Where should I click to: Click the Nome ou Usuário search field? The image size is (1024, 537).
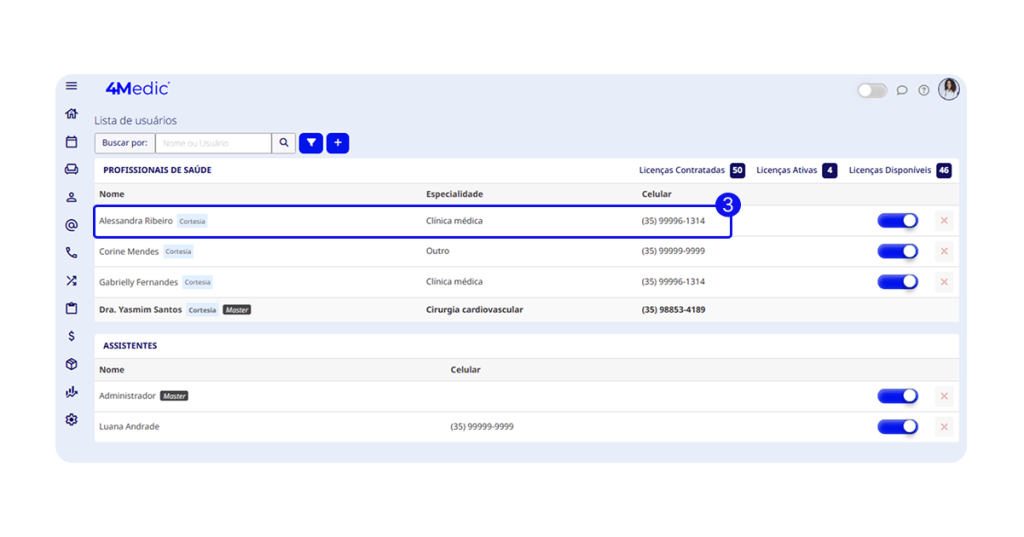213,143
